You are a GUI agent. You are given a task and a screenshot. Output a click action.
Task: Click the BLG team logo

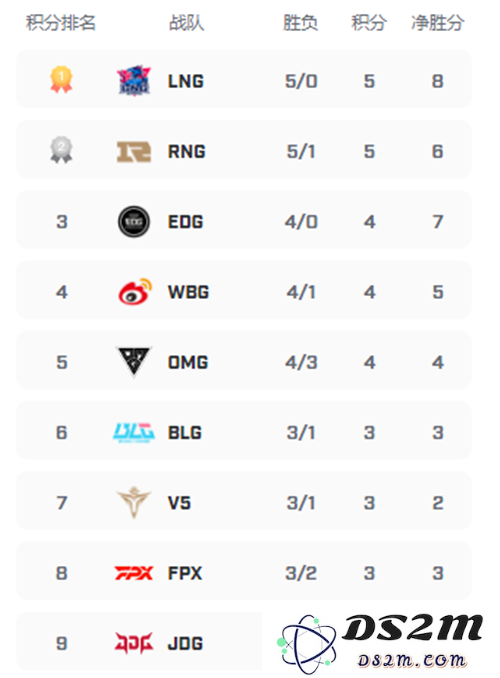tap(134, 432)
